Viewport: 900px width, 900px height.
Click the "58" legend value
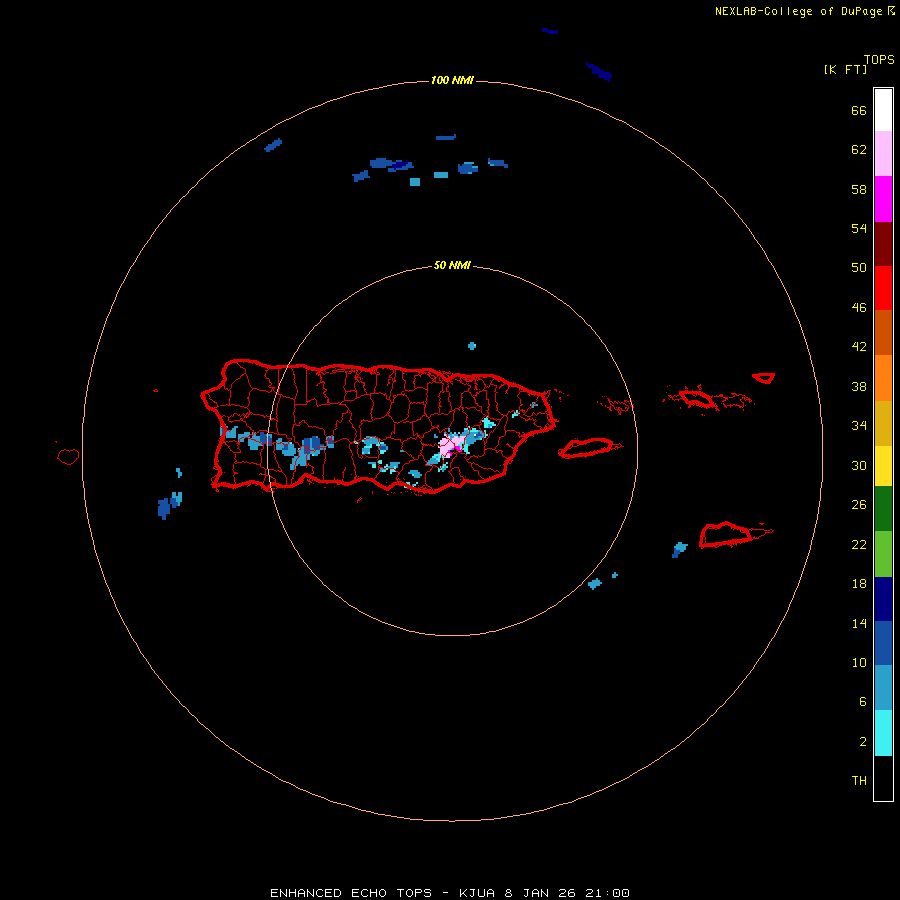point(859,189)
